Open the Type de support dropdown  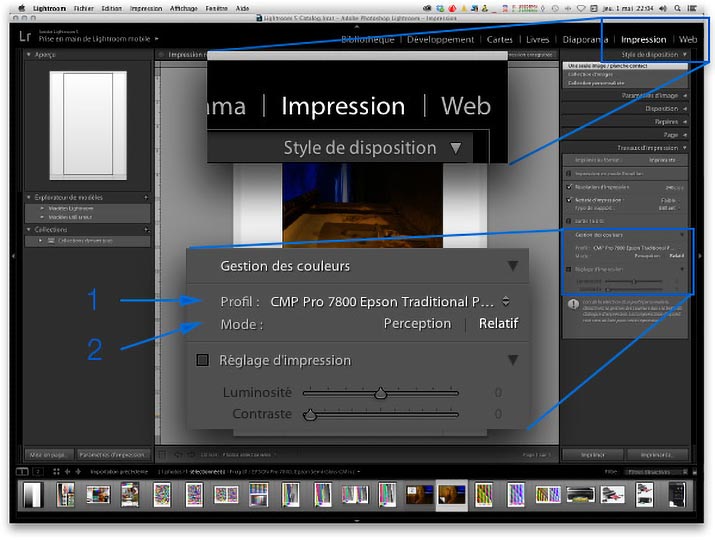[668, 208]
